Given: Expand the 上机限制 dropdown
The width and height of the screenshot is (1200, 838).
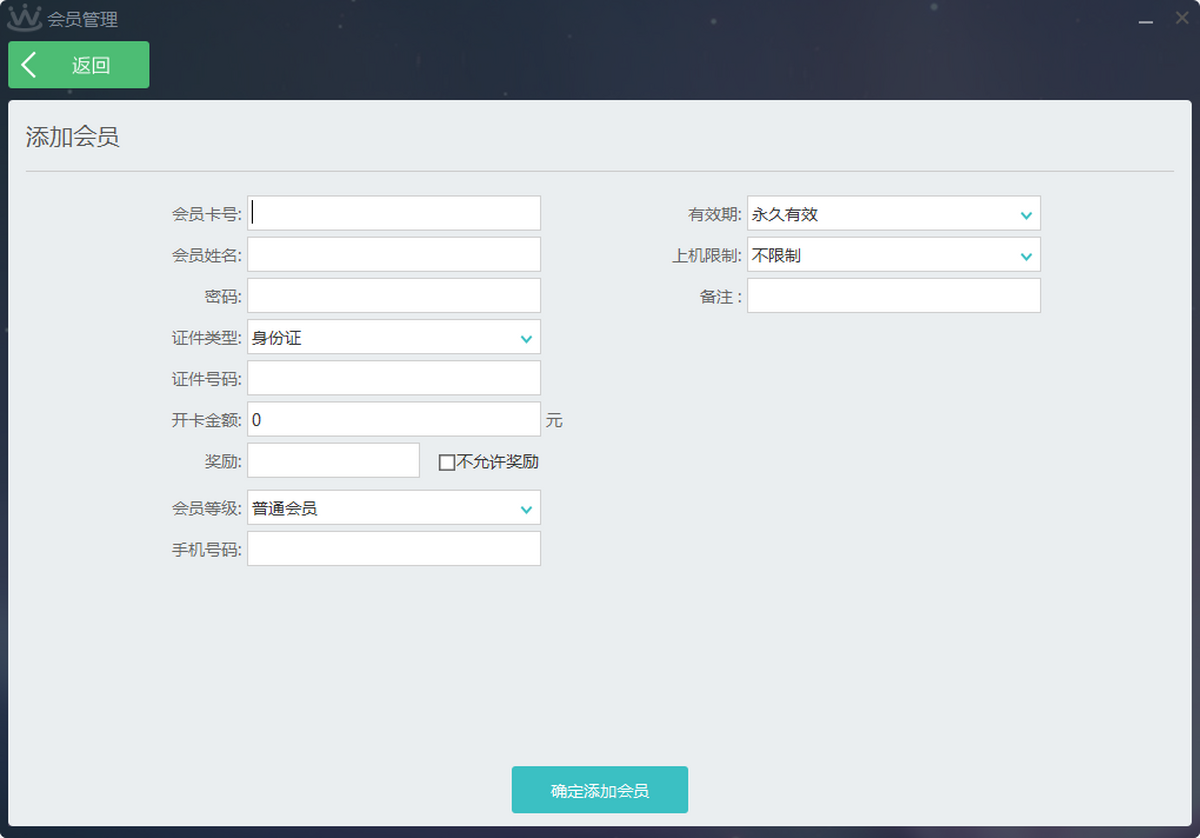Looking at the screenshot, I should coord(893,255).
